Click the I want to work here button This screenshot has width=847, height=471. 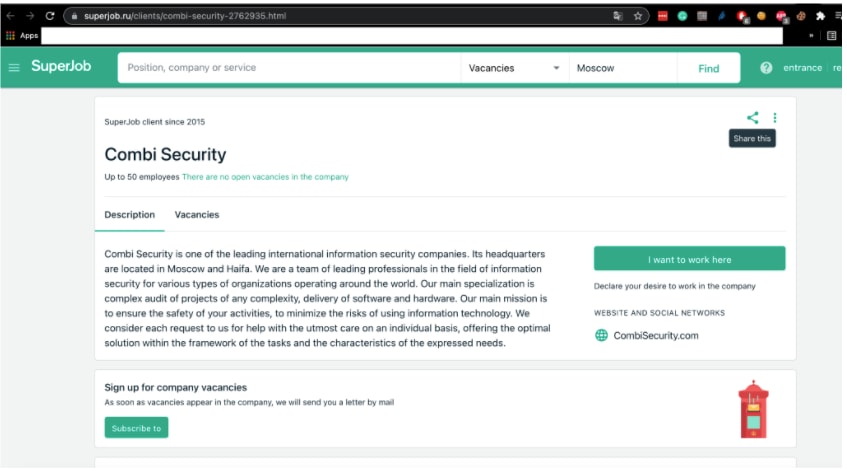(x=689, y=259)
